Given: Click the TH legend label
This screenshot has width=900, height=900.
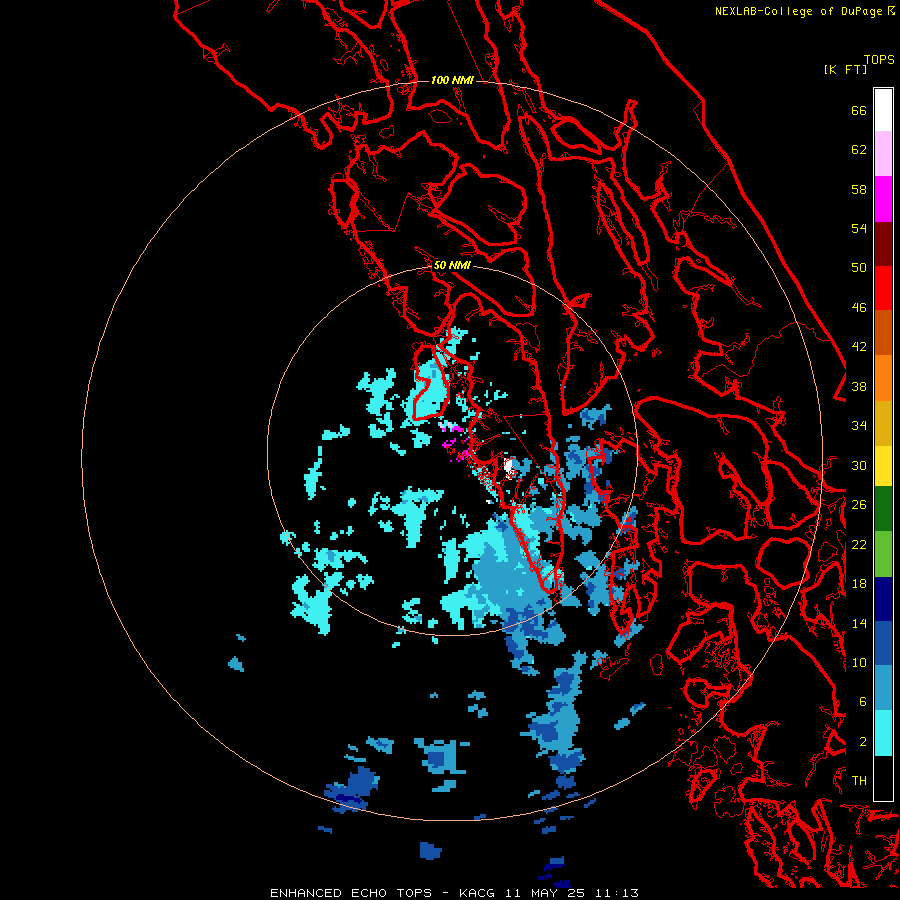Looking at the screenshot, I should coord(859,781).
